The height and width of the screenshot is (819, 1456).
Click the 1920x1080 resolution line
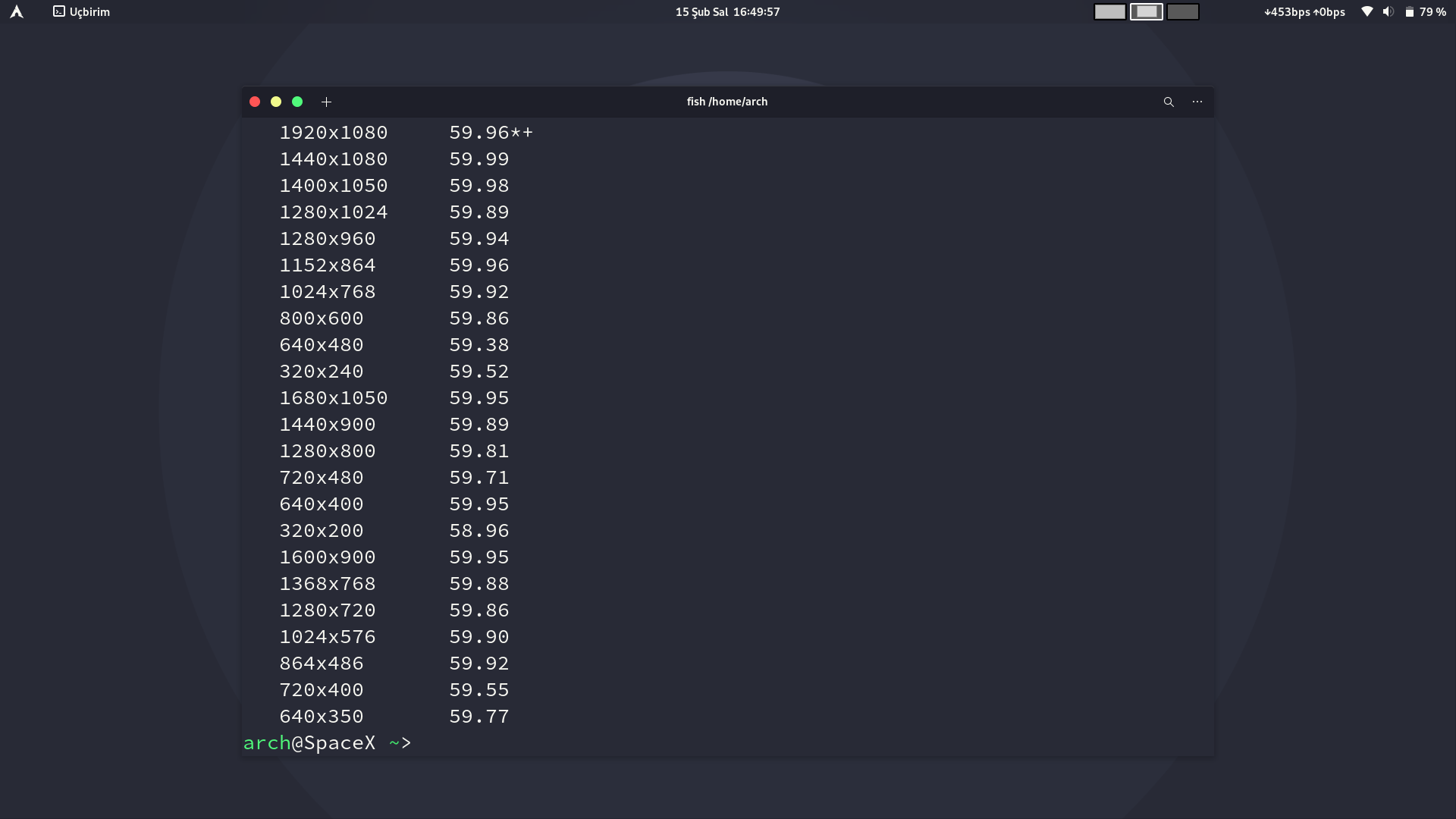click(333, 133)
